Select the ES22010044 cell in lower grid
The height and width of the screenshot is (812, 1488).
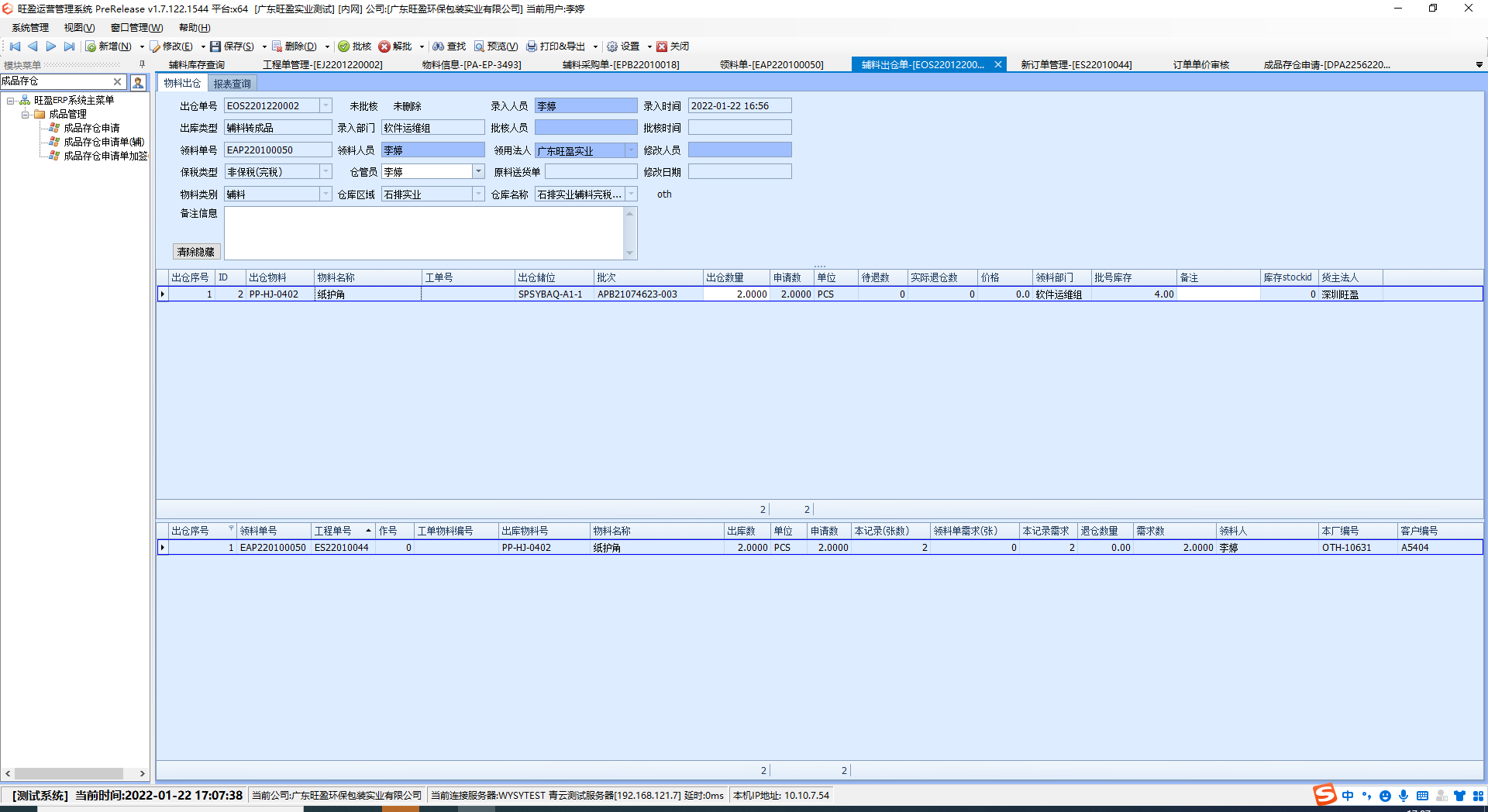(x=342, y=548)
